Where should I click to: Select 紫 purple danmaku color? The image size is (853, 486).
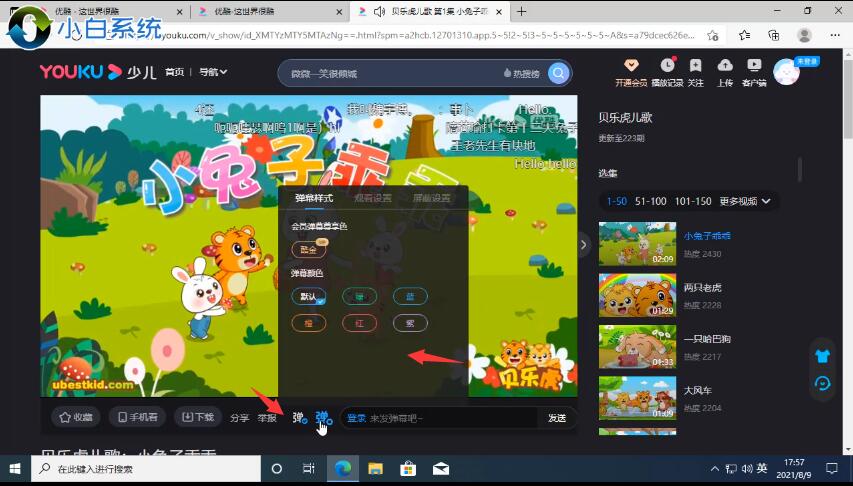pyautogui.click(x=410, y=323)
